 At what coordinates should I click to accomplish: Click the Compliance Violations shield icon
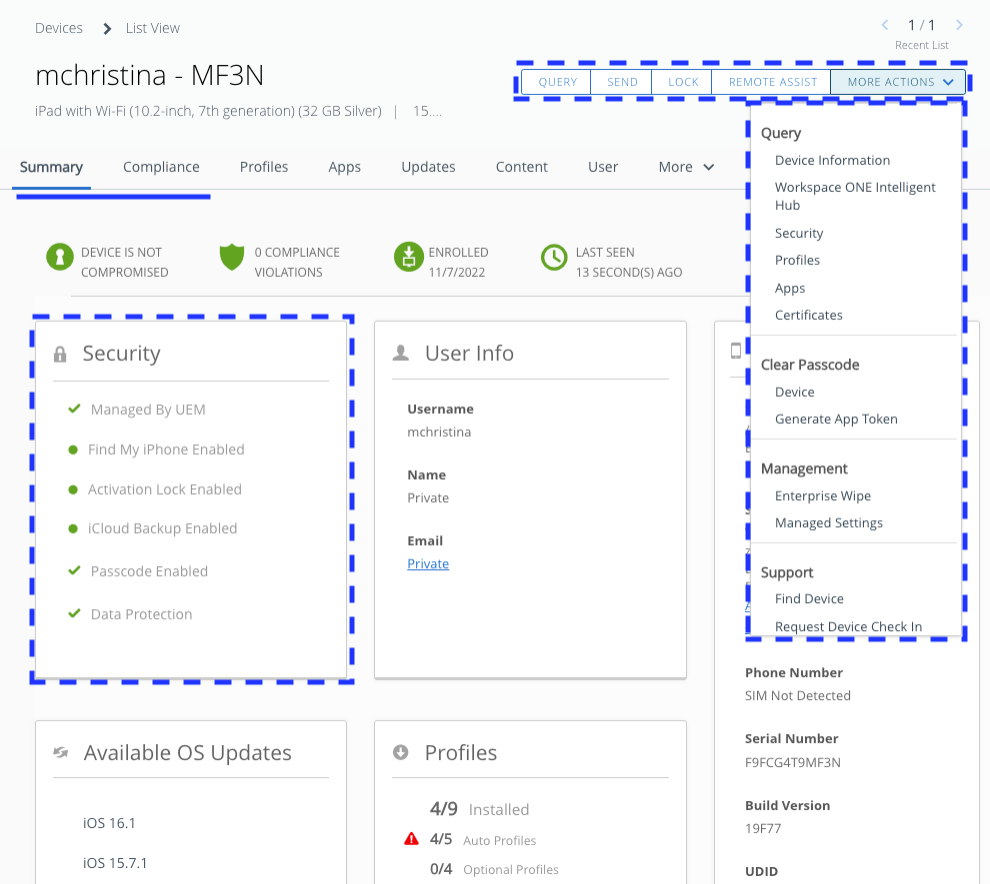click(x=231, y=257)
